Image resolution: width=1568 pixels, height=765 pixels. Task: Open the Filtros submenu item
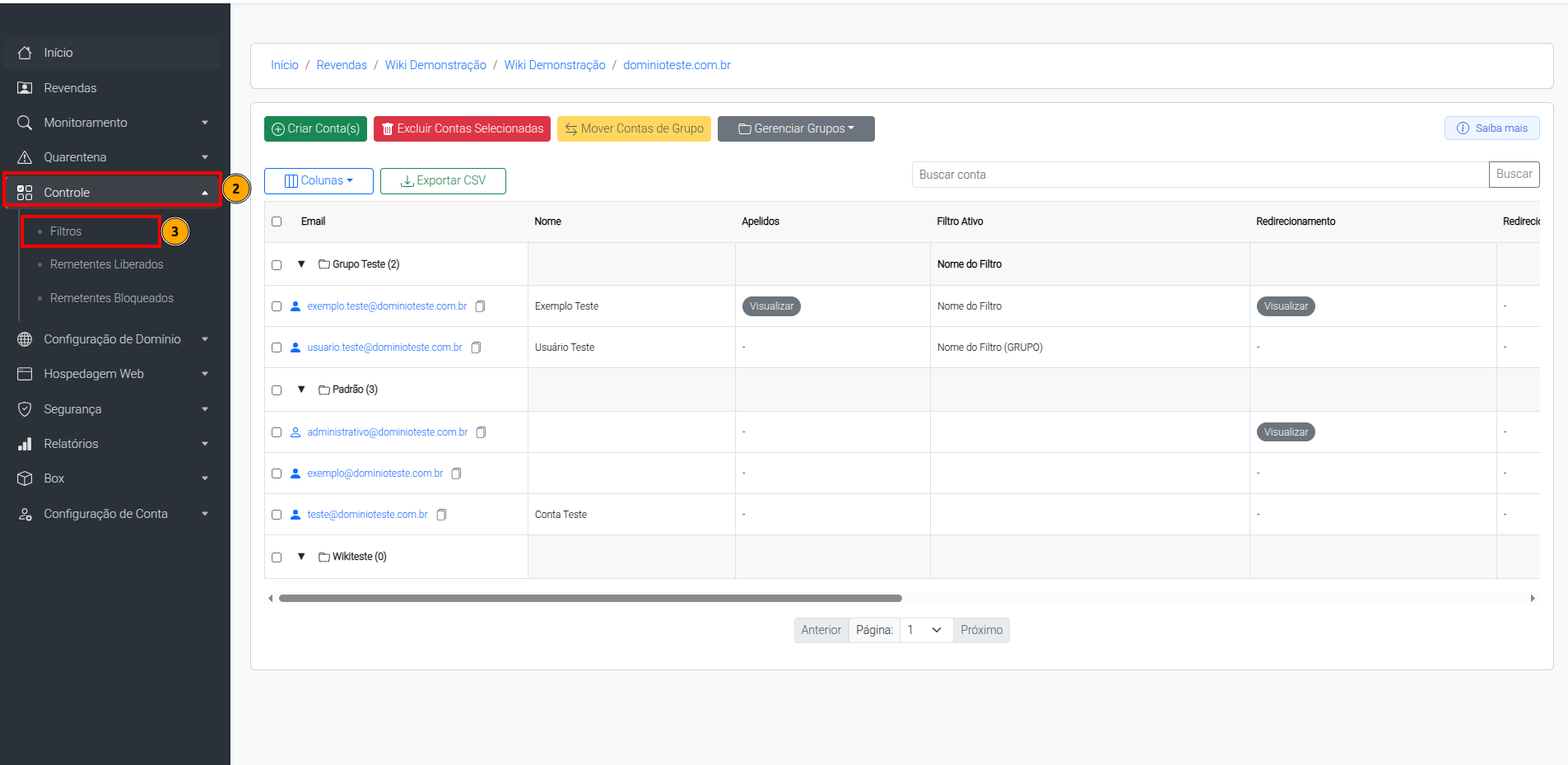pos(66,231)
